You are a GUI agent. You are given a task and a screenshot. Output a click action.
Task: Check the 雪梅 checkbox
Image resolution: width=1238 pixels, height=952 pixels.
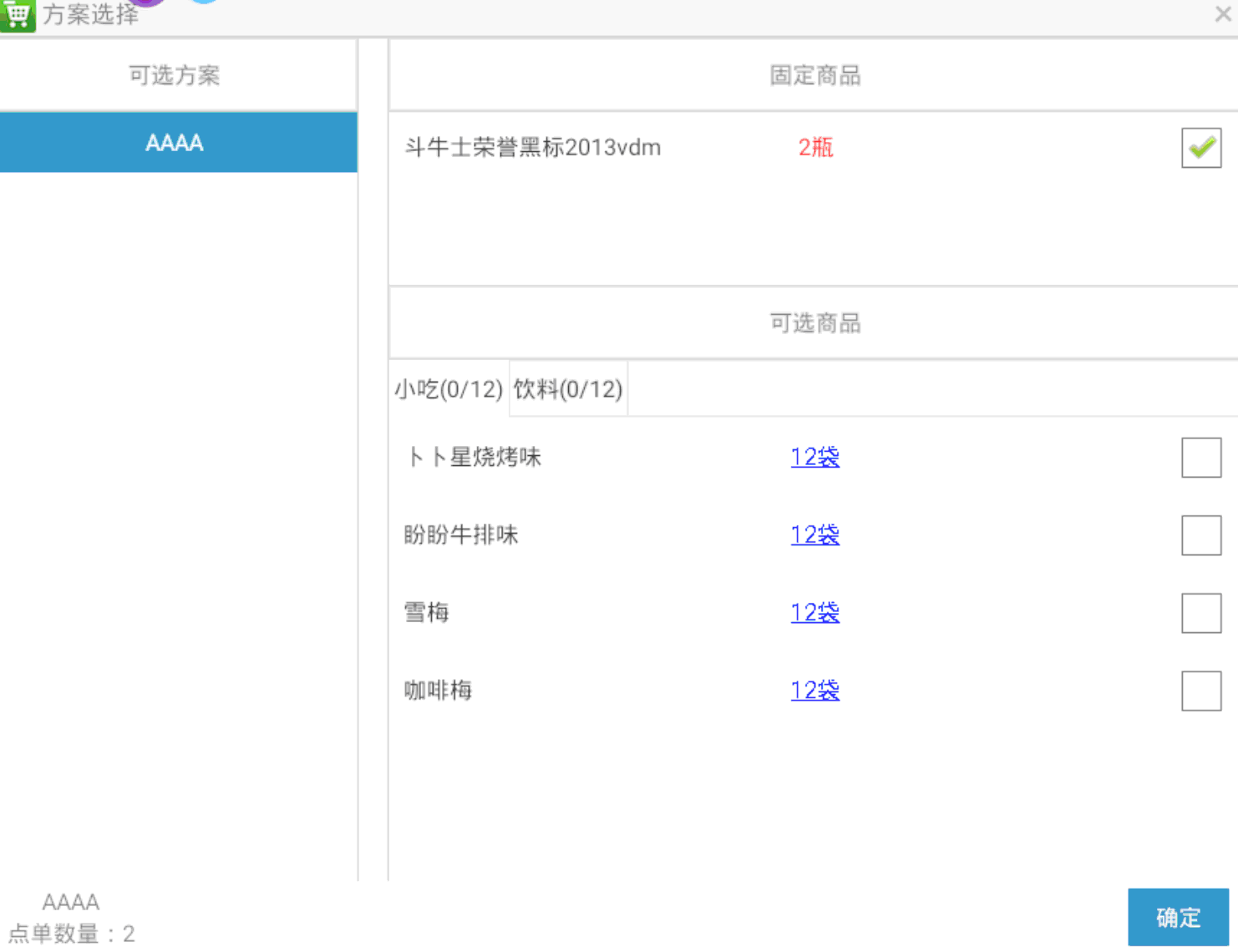1201,613
